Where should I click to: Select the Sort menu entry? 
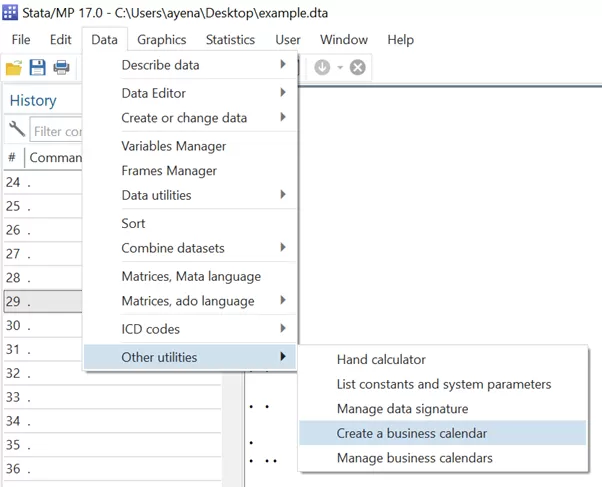coord(134,223)
